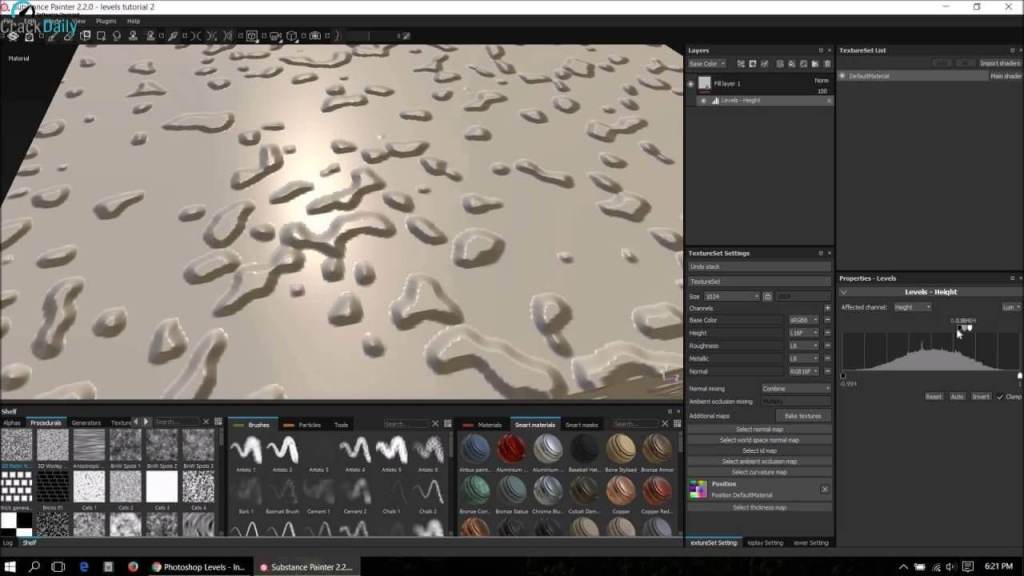The image size is (1024, 576).
Task: Select the Copper smart material thumbnail
Action: 620,491
